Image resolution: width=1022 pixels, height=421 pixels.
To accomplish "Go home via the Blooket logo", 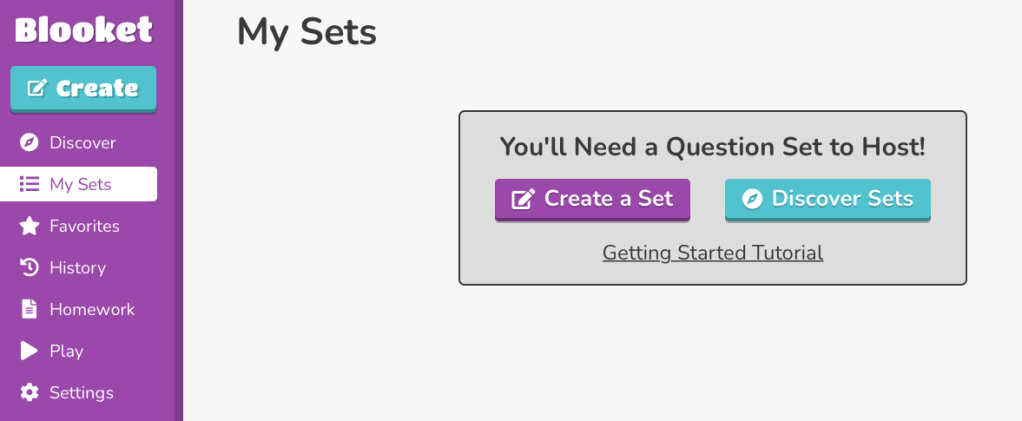I will click(x=83, y=30).
